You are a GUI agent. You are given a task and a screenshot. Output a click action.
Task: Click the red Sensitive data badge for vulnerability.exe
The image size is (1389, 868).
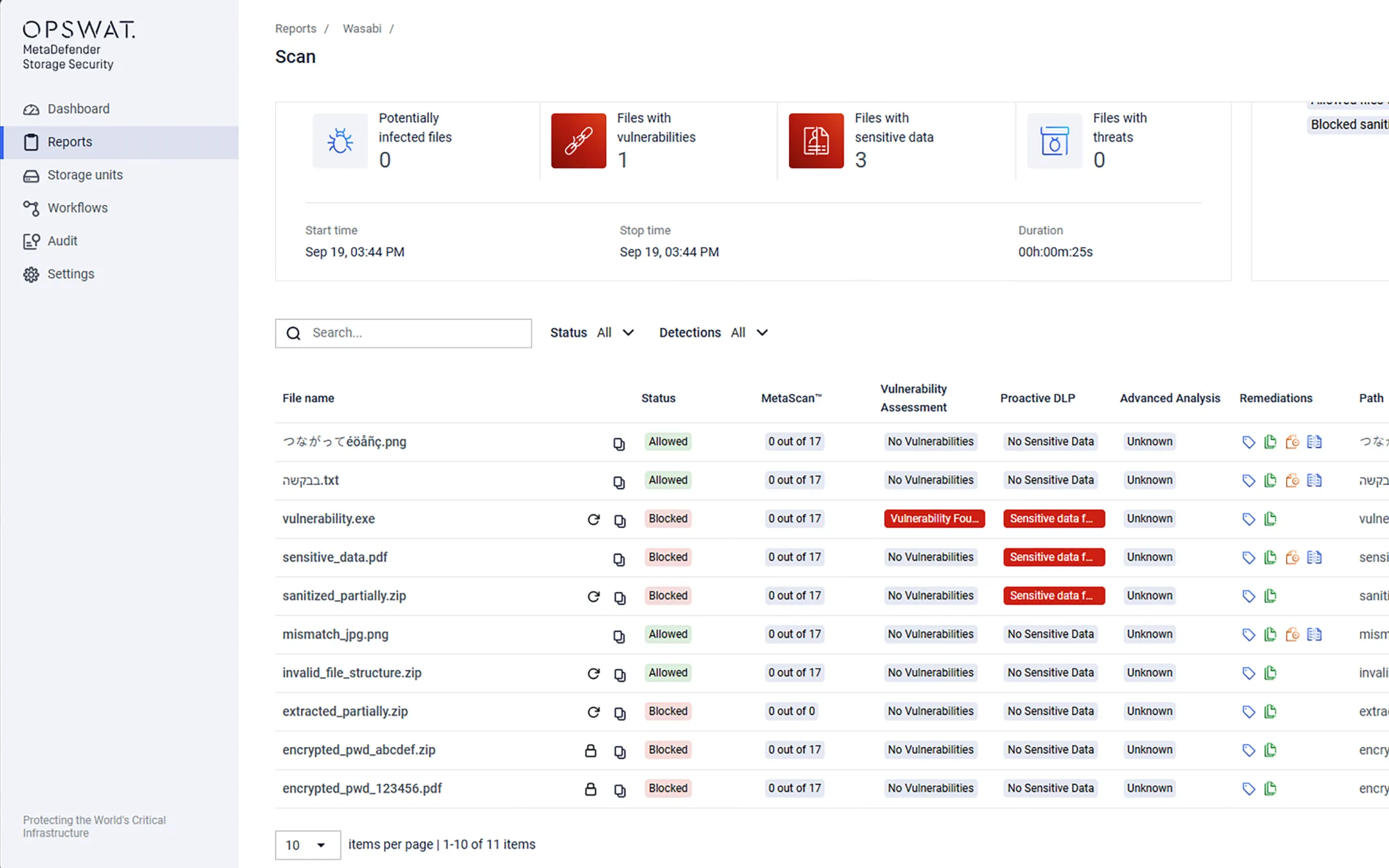[x=1053, y=518]
